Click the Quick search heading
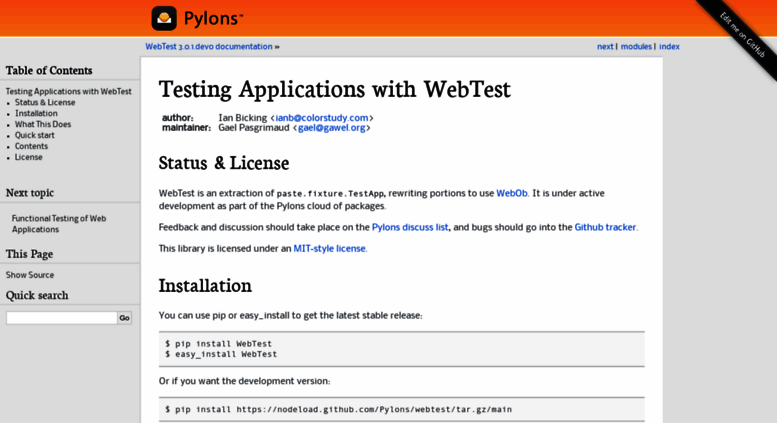Viewport: 777px width, 423px height. pyautogui.click(x=37, y=295)
